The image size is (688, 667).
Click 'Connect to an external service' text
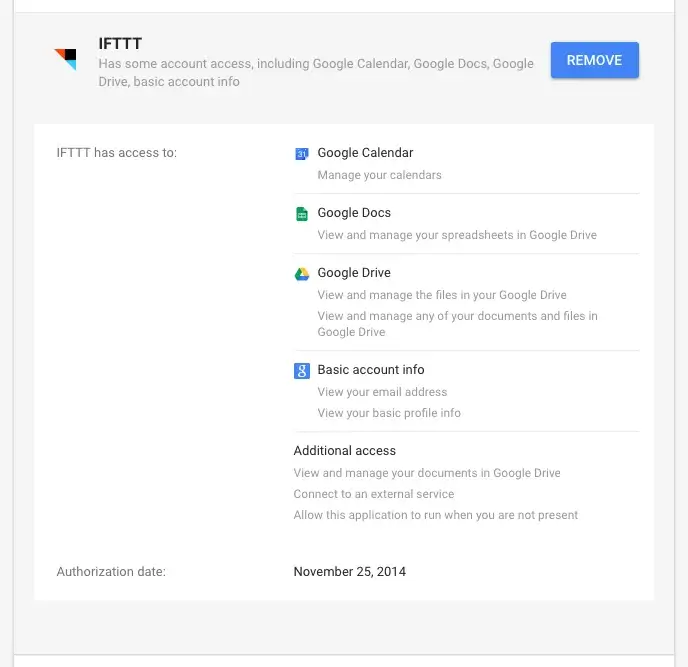click(373, 494)
